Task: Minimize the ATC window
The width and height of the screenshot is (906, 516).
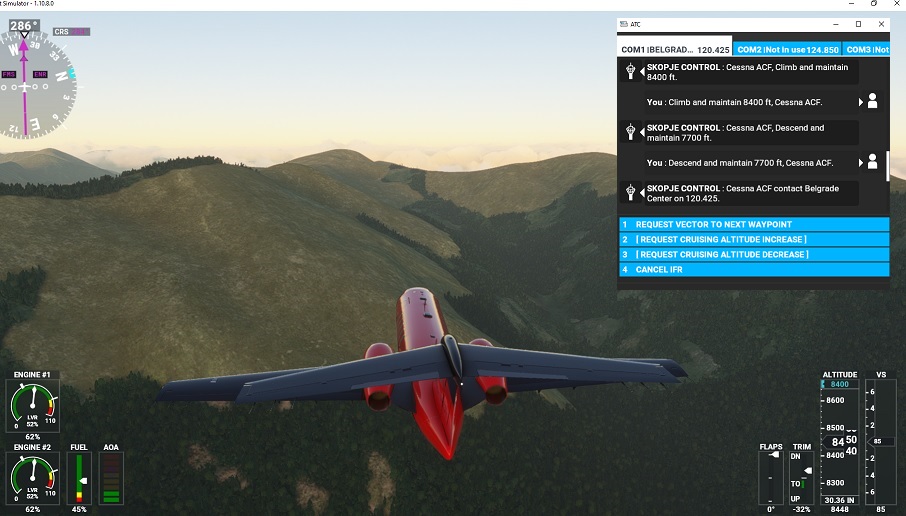Action: pos(836,24)
